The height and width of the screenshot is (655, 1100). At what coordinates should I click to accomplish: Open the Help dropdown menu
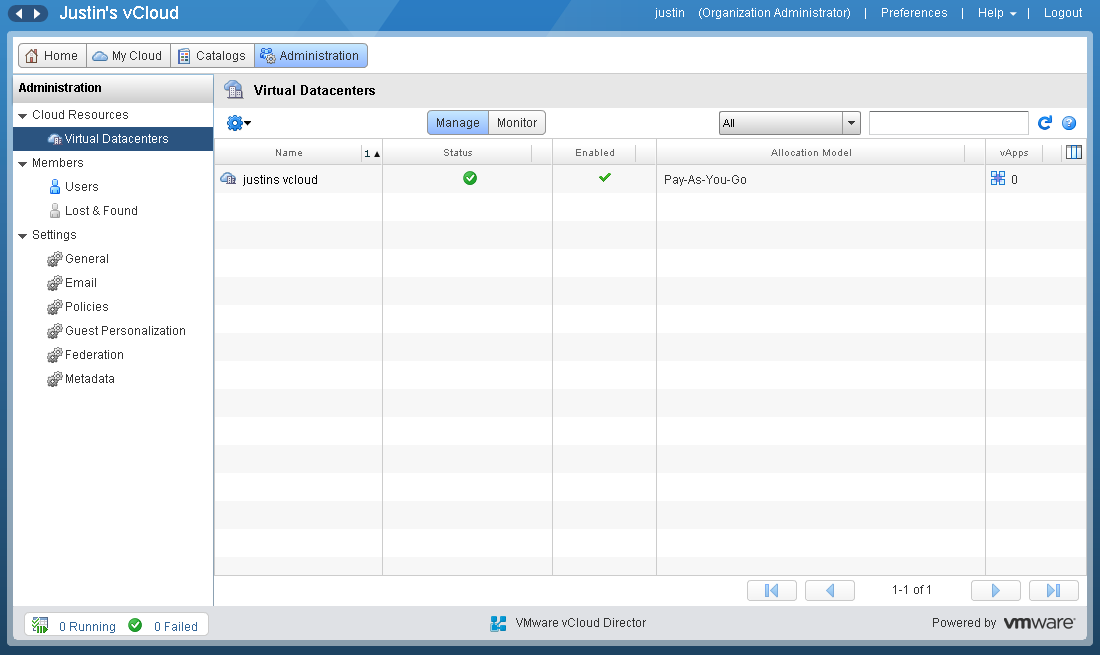pos(997,13)
